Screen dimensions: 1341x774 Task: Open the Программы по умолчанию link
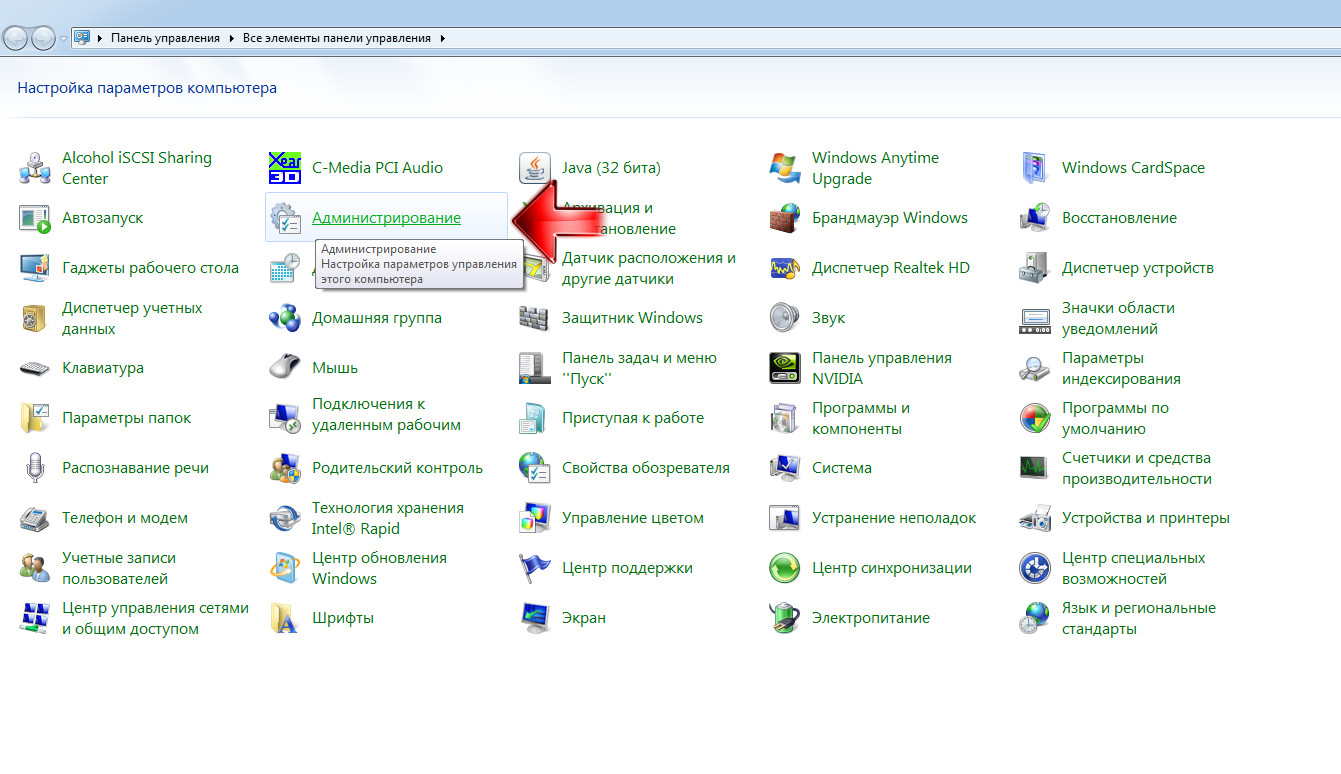click(1115, 418)
